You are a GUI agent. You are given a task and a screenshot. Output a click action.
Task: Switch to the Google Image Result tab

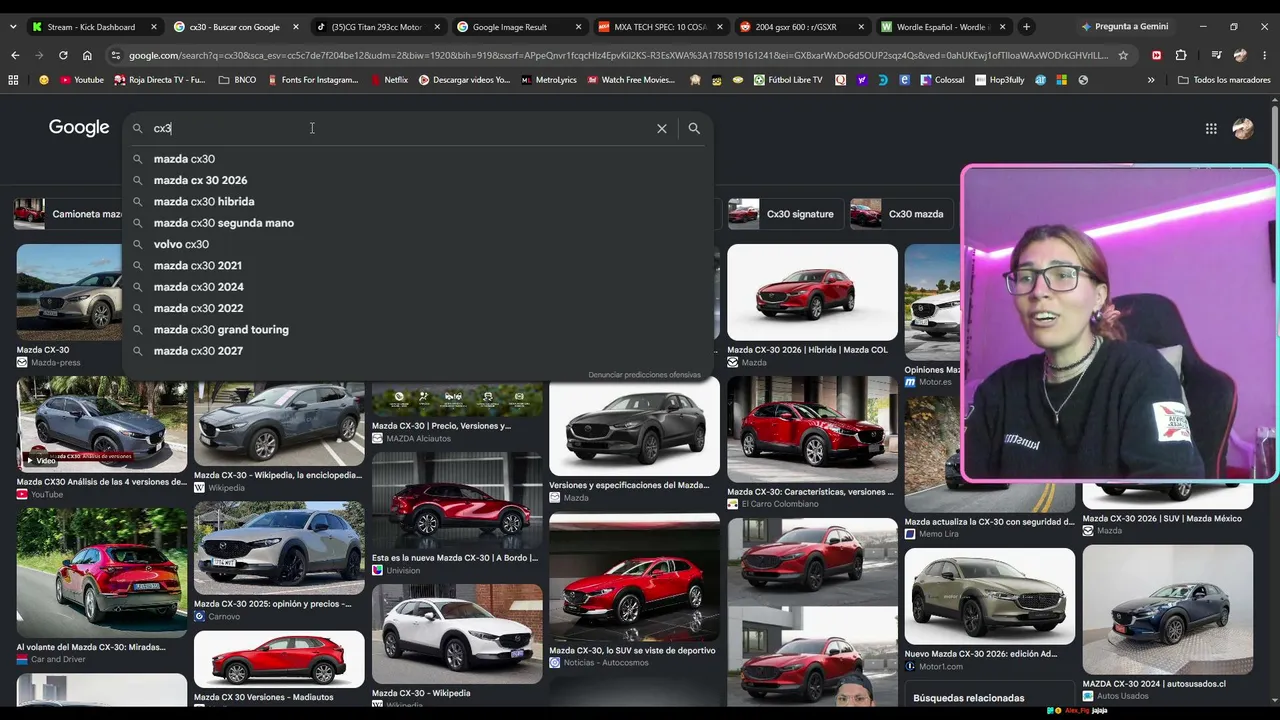pos(519,27)
